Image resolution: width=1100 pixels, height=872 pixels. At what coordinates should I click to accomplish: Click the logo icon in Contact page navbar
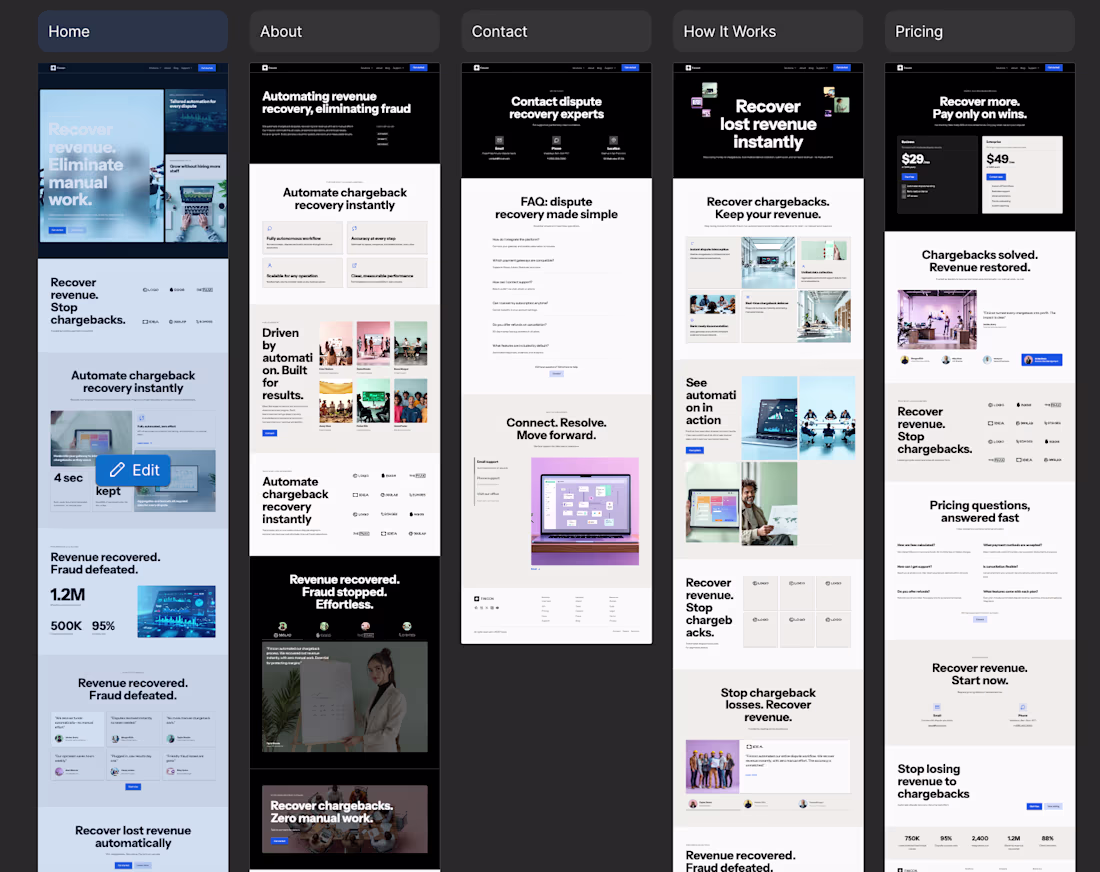(477, 68)
